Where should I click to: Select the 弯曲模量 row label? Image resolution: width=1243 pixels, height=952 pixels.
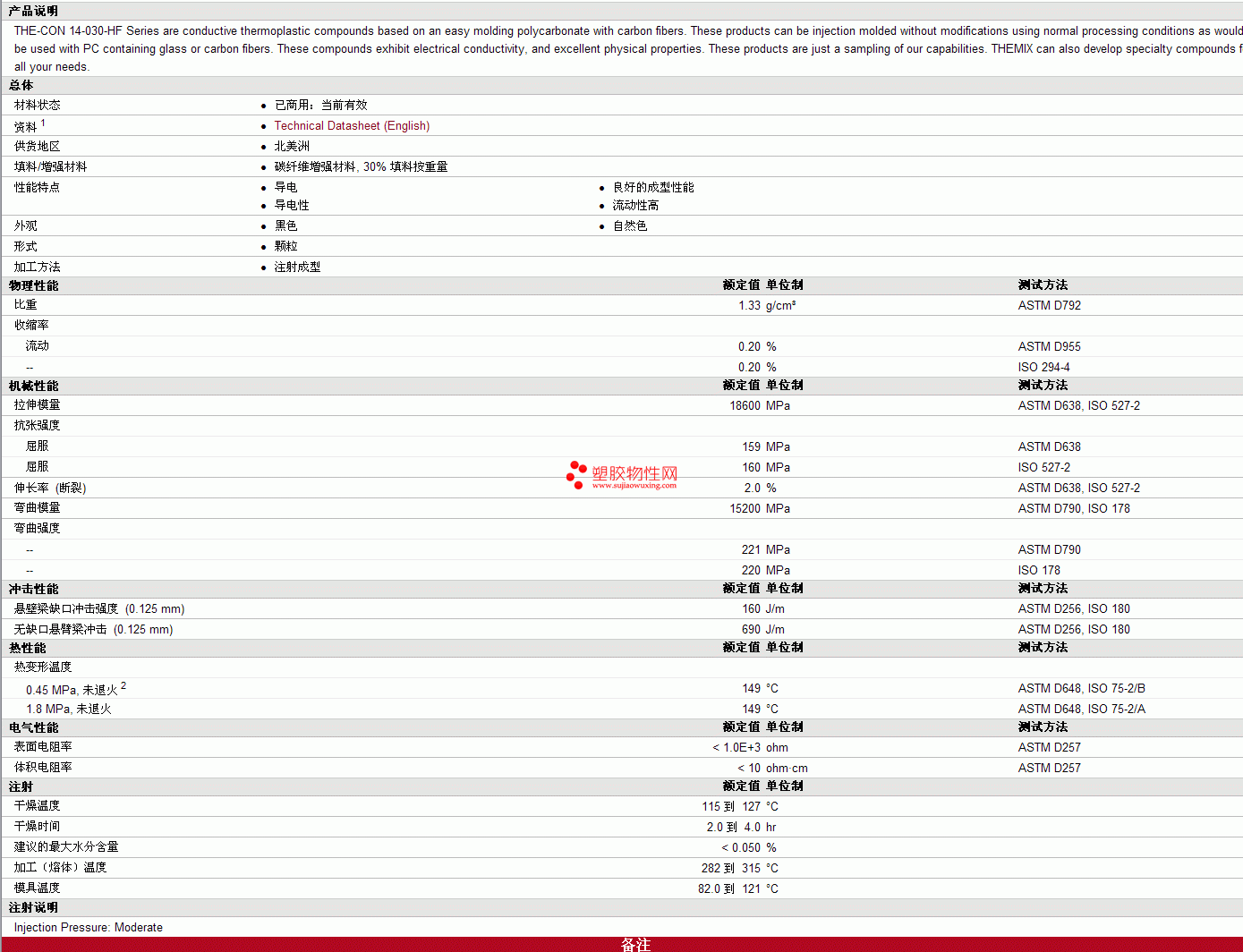(x=38, y=508)
